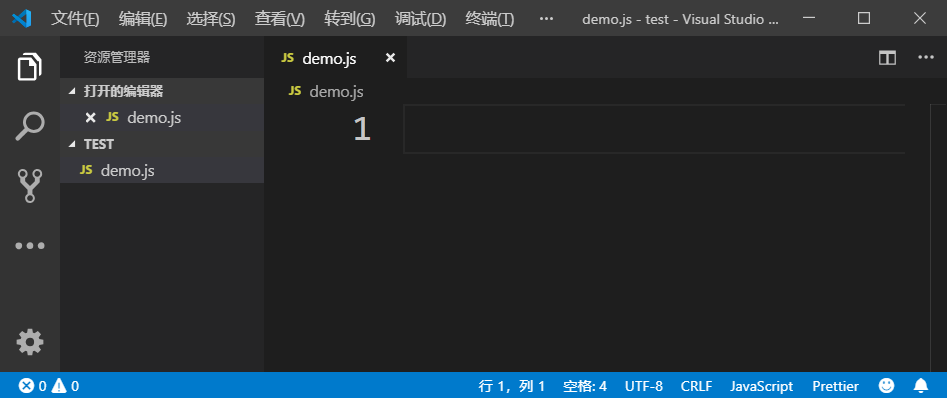
Task: Open the Search view in activity bar
Action: pos(30,126)
